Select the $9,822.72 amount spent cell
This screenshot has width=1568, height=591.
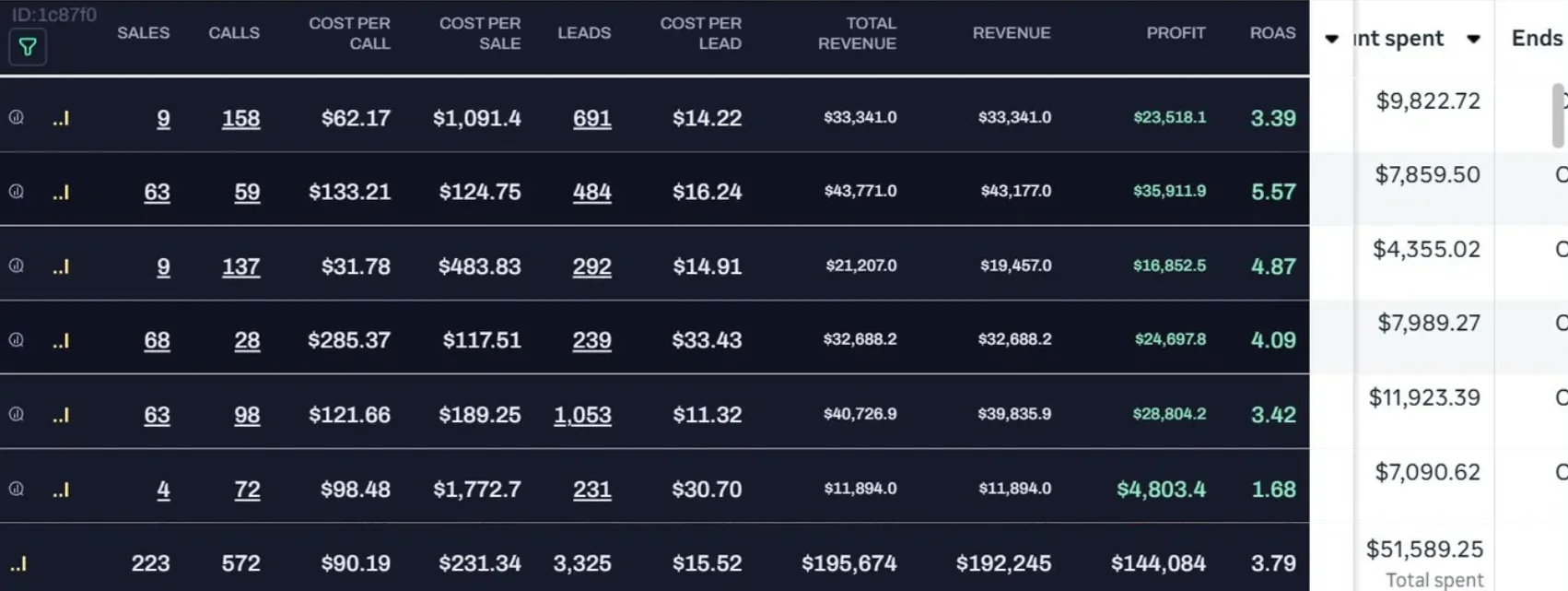click(1428, 100)
